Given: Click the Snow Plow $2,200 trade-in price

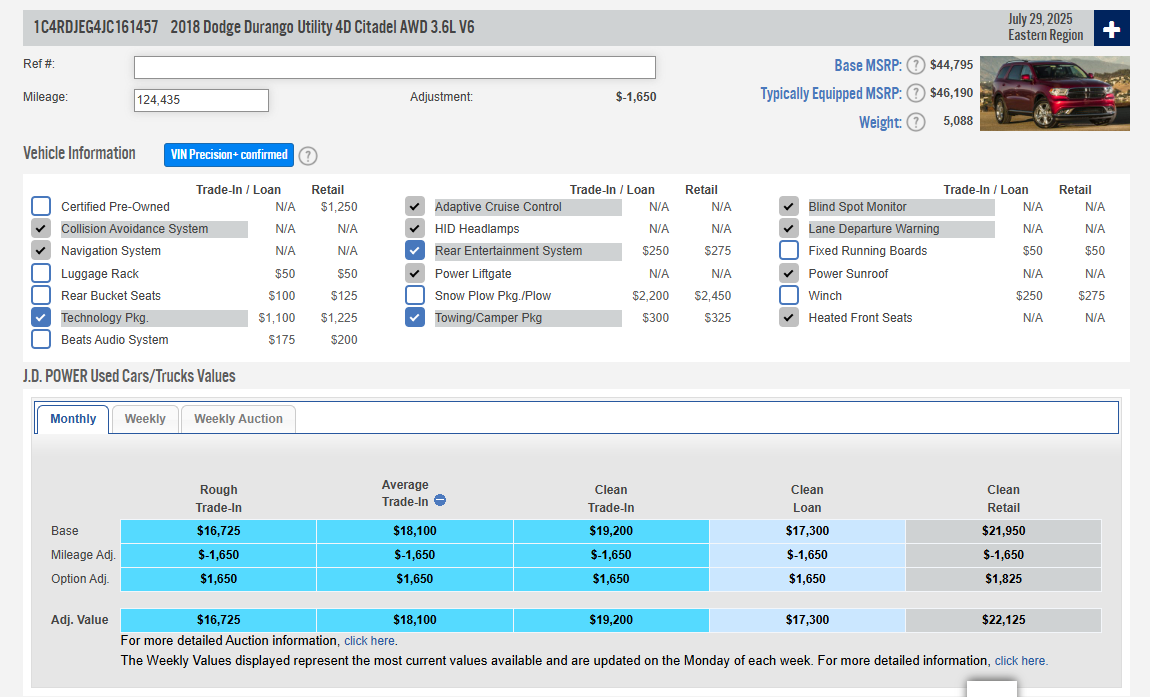Looking at the screenshot, I should tap(651, 296).
